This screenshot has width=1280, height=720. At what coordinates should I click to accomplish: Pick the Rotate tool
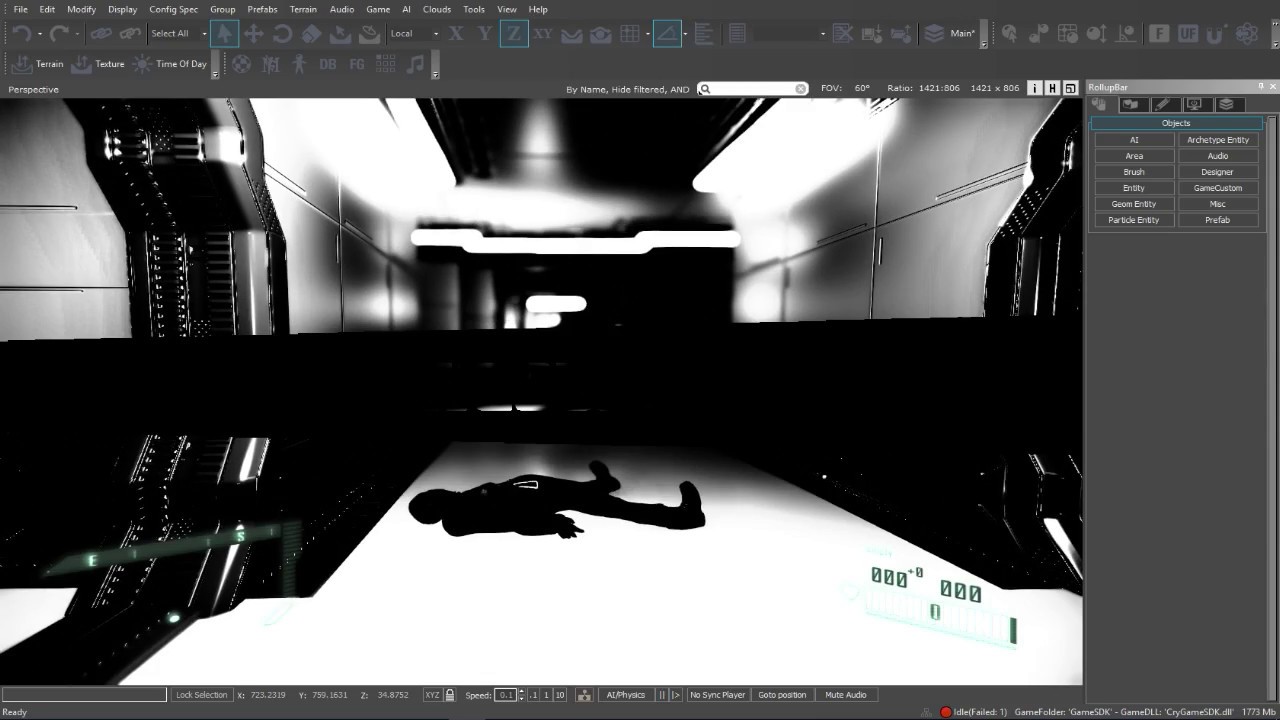click(x=283, y=33)
